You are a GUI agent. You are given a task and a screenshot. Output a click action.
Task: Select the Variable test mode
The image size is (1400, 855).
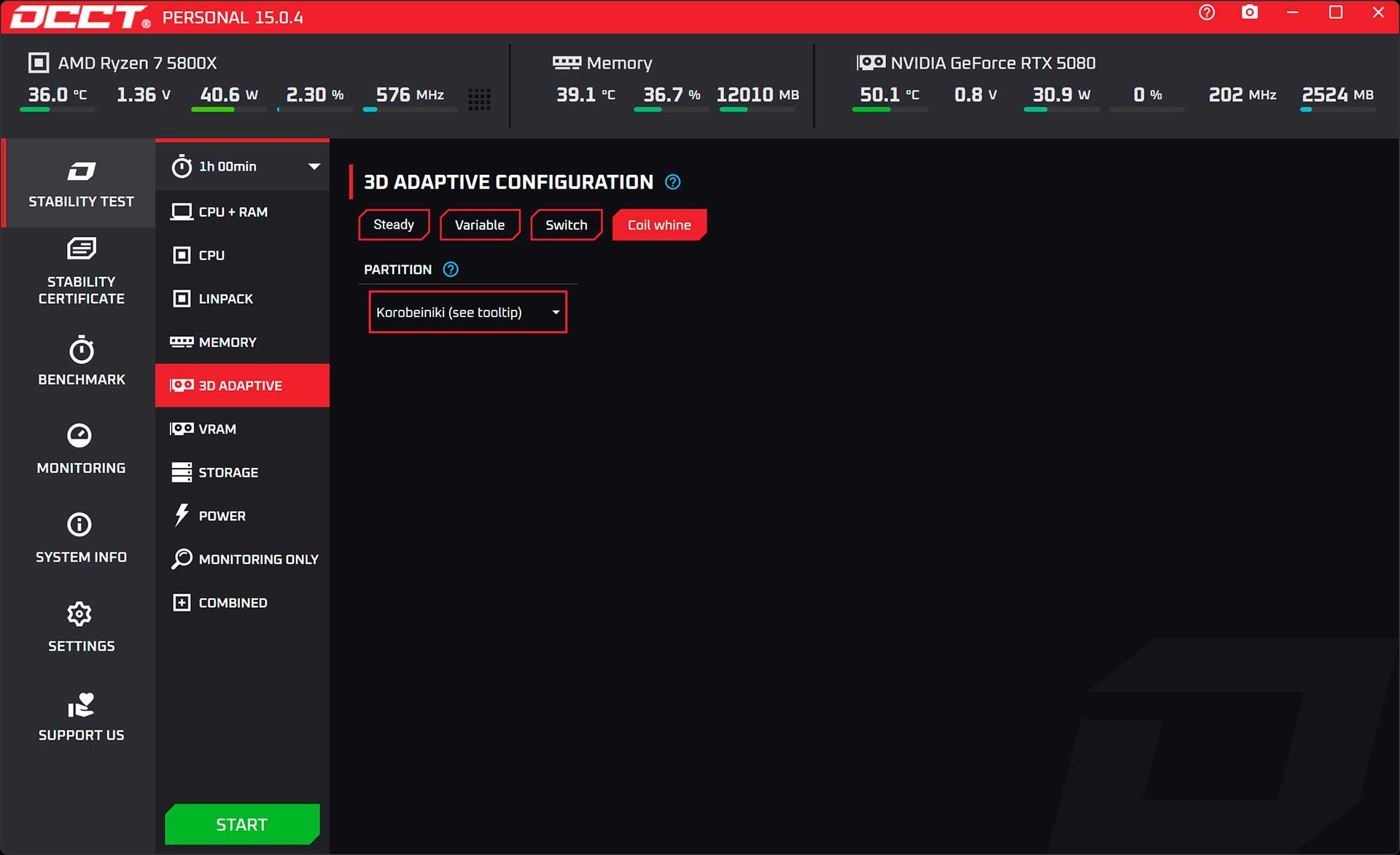(x=479, y=225)
